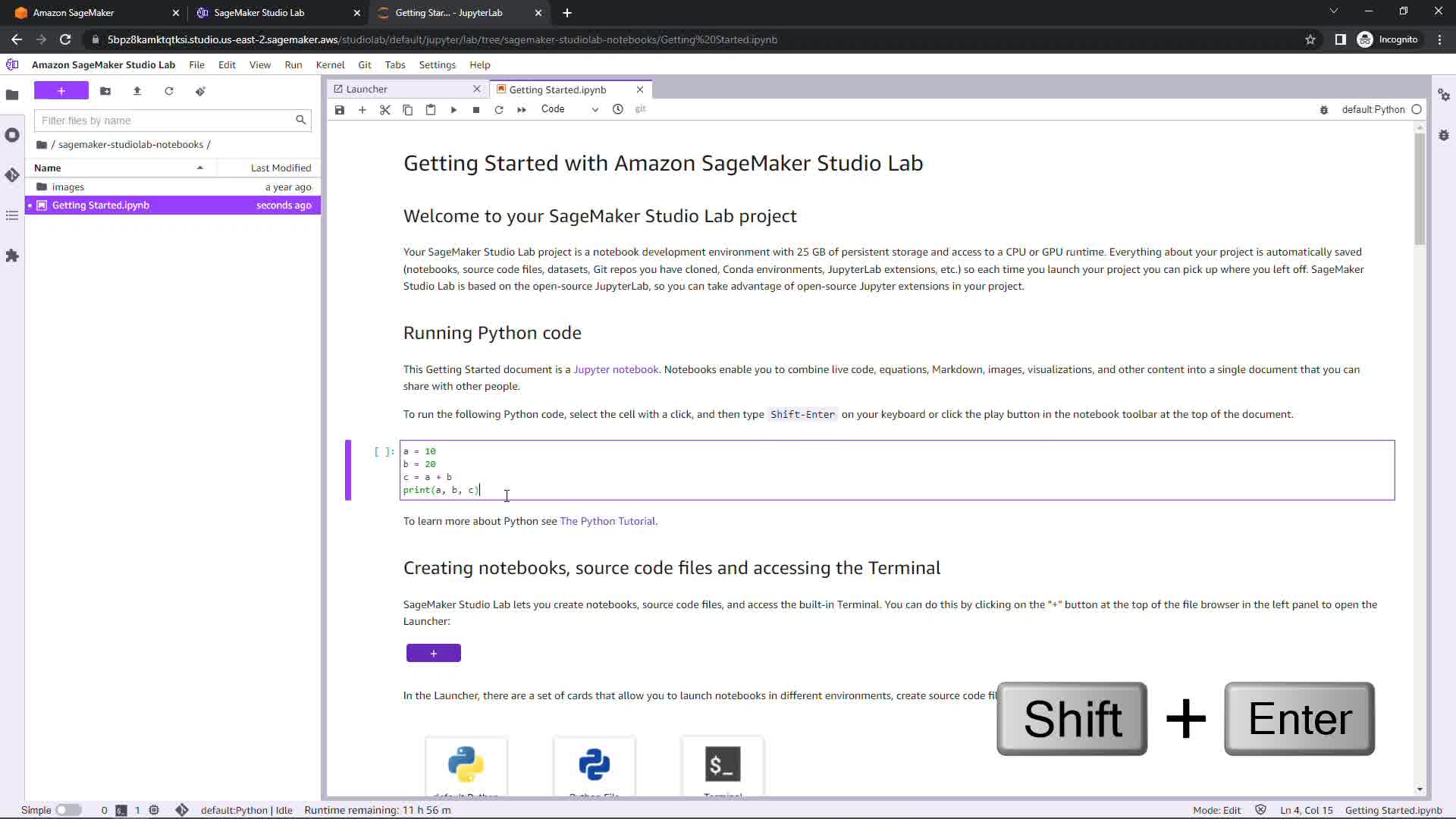This screenshot has width=1456, height=819.
Task: Open the Kernel menu
Action: [330, 64]
